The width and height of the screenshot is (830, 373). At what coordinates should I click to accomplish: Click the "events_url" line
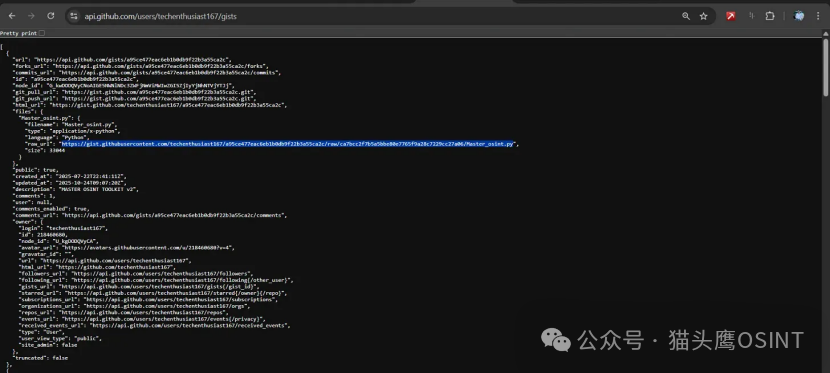click(142, 319)
